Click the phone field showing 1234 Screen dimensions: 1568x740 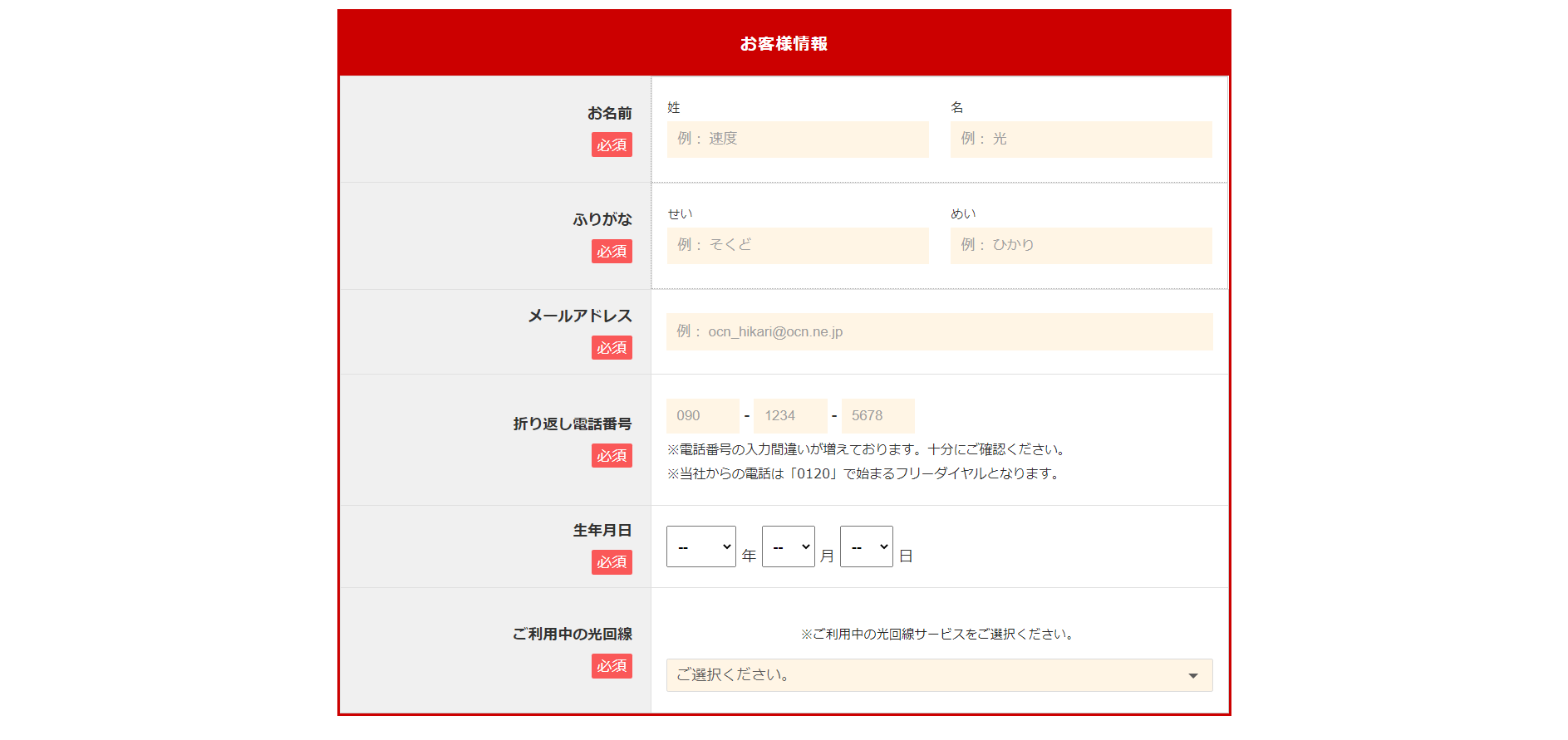point(790,415)
